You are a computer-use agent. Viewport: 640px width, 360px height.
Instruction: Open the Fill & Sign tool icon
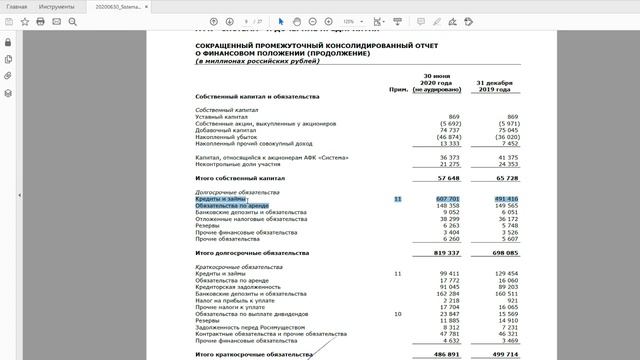point(453,22)
